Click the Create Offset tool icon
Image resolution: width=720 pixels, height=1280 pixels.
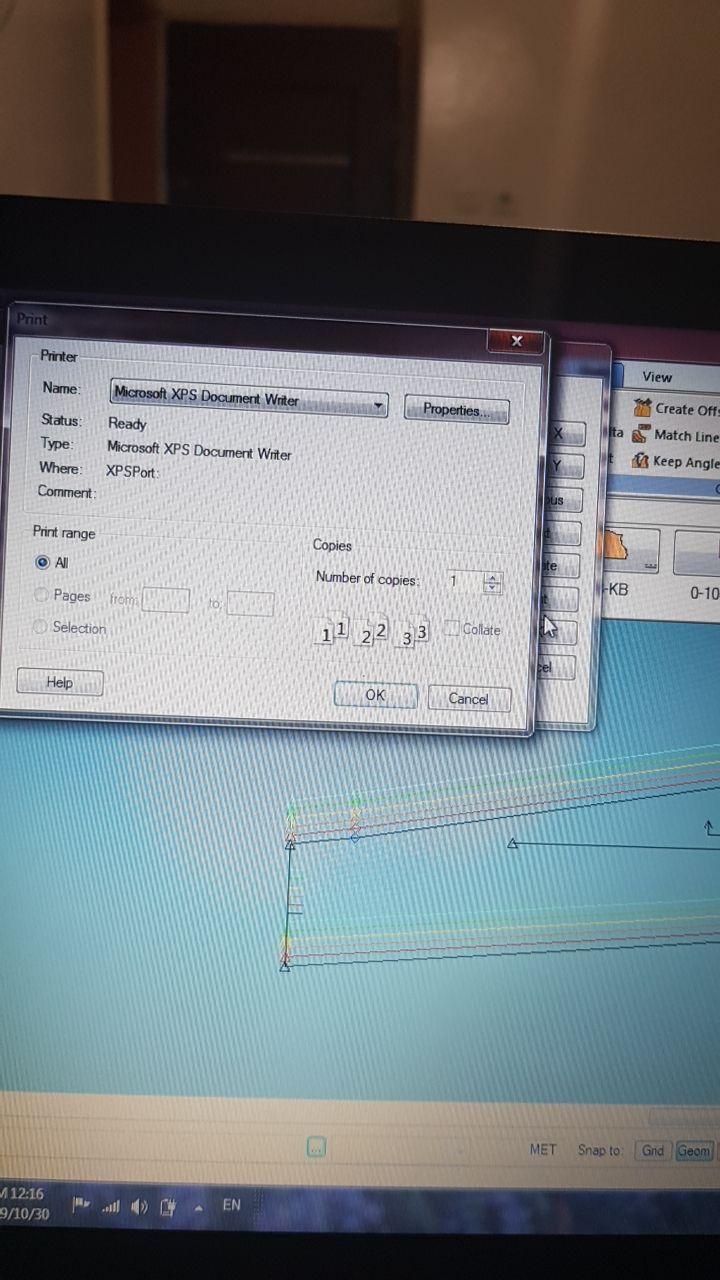tap(642, 408)
